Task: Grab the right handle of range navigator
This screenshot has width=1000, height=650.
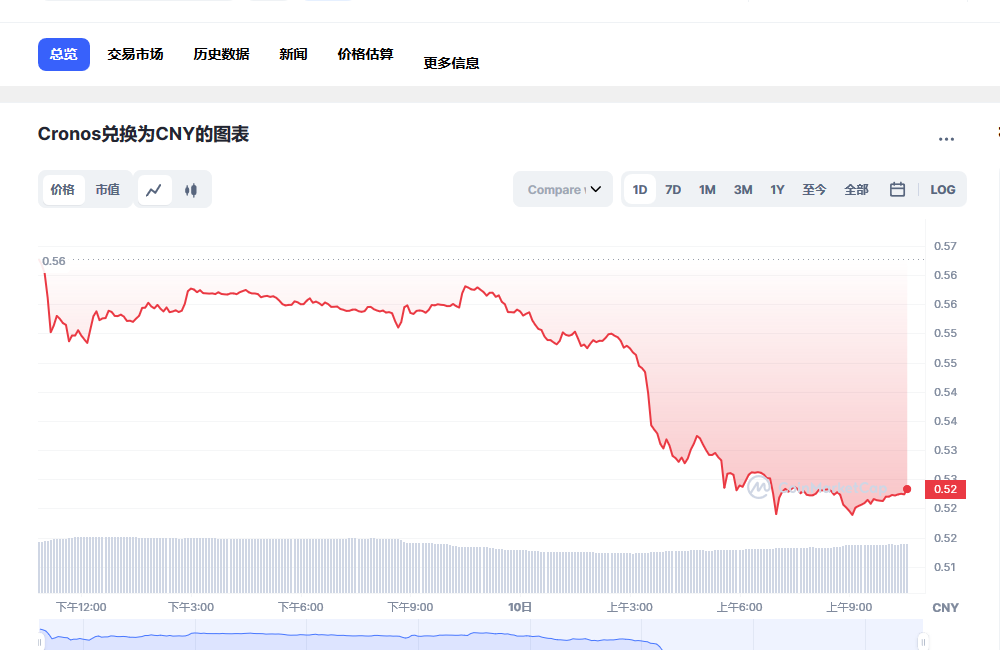Action: [x=923, y=642]
